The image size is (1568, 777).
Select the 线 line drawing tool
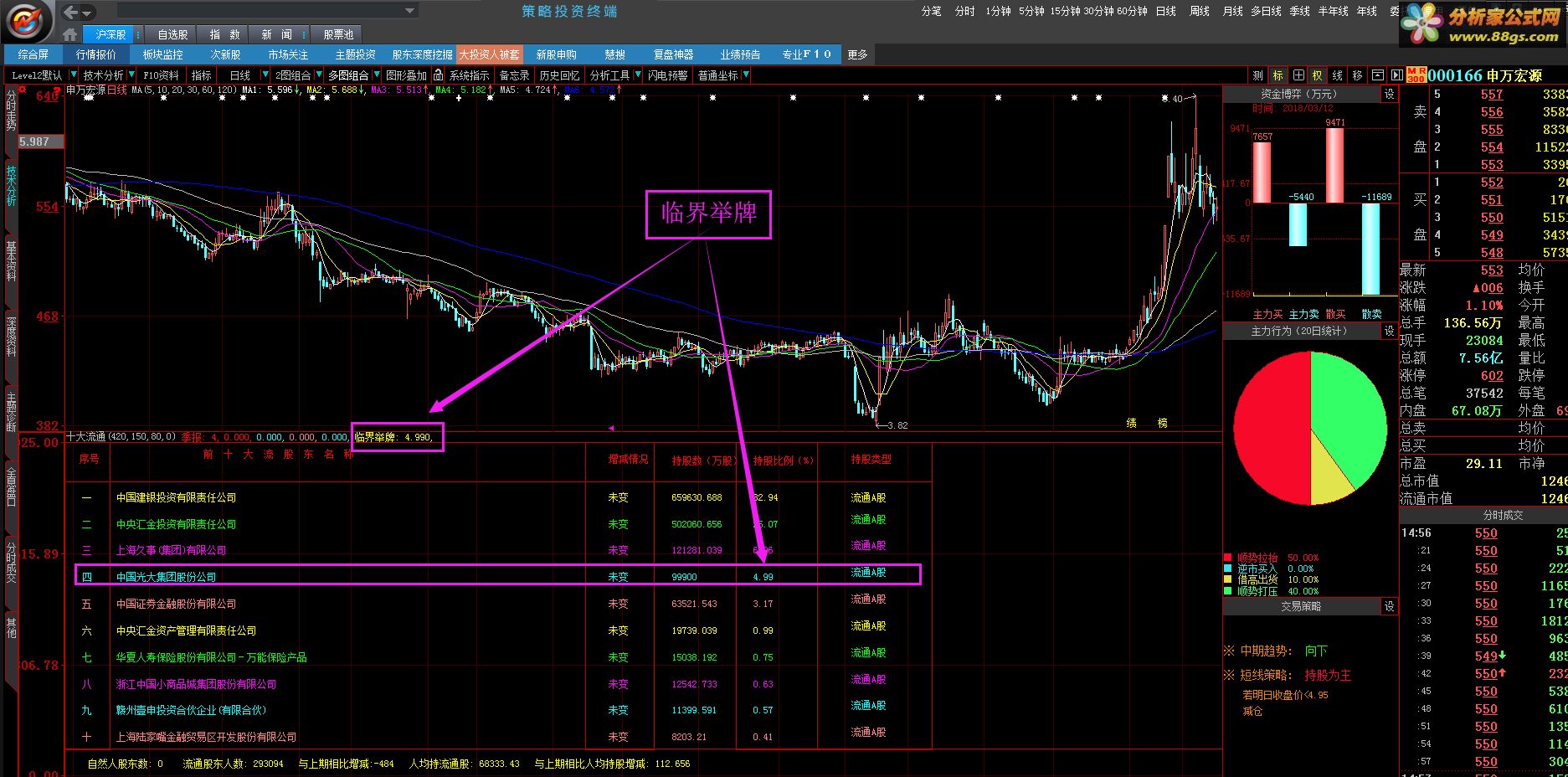click(x=1337, y=75)
